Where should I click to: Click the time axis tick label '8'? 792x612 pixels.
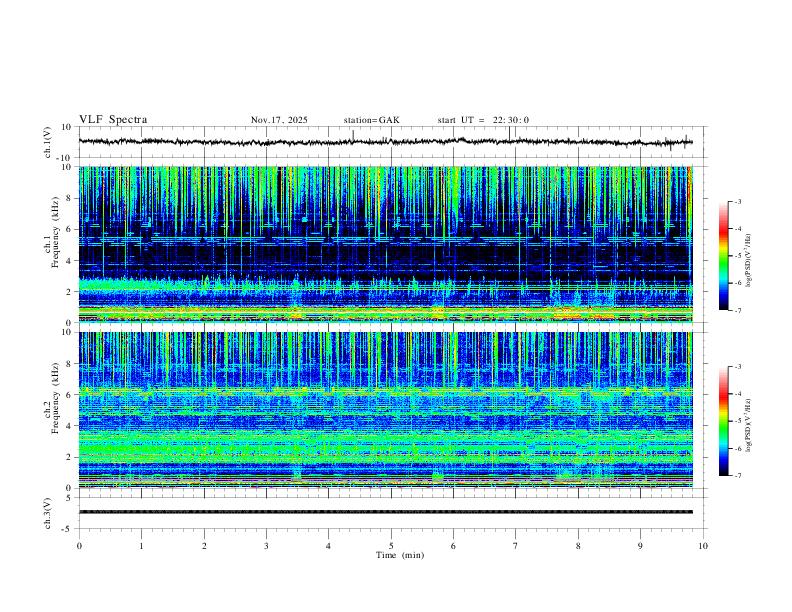tap(578, 546)
